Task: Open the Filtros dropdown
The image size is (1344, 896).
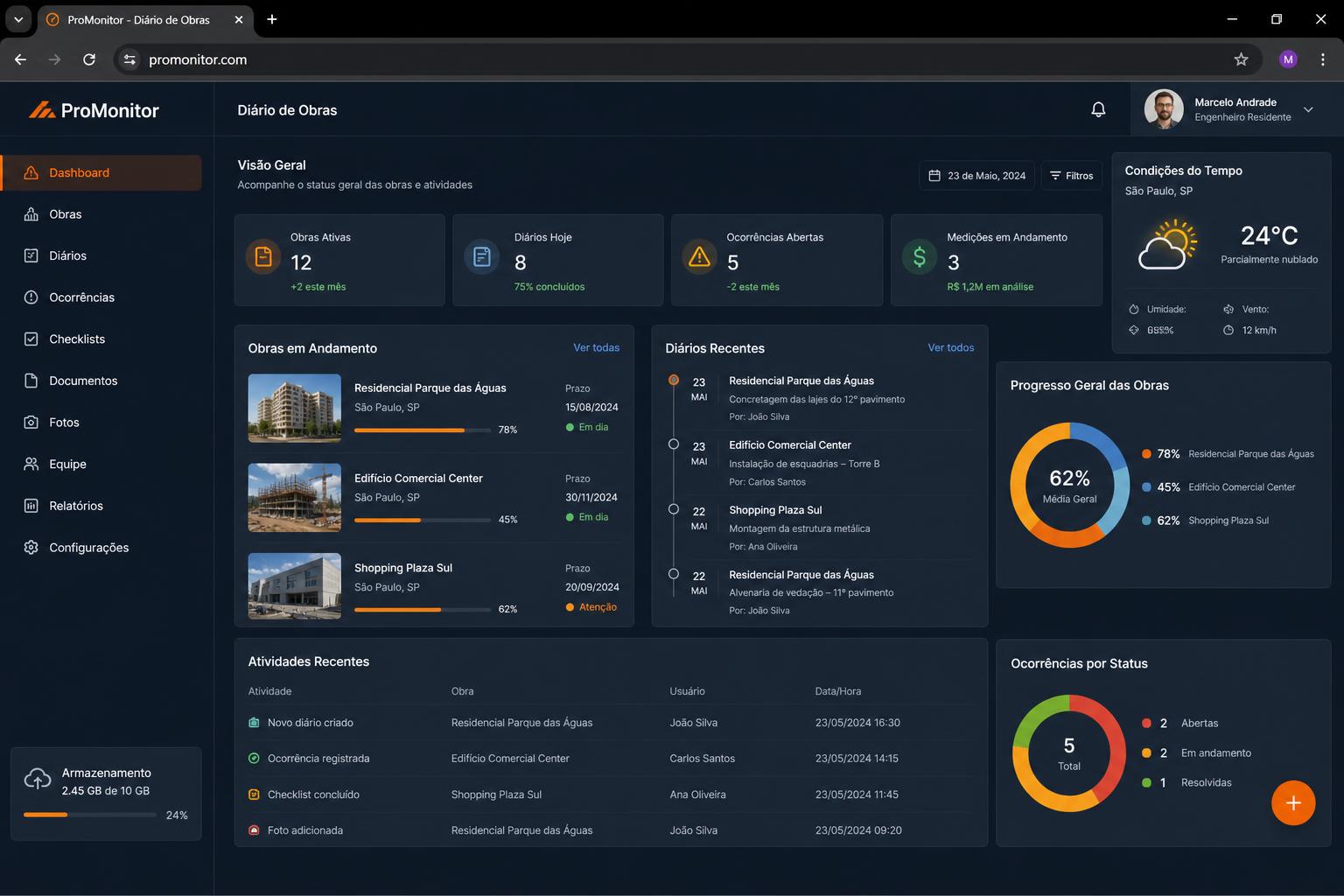Action: (1072, 176)
